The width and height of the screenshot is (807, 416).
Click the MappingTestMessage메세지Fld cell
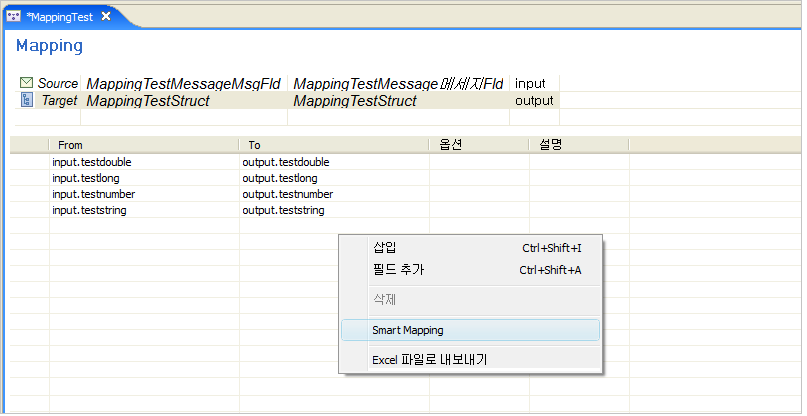coord(398,83)
